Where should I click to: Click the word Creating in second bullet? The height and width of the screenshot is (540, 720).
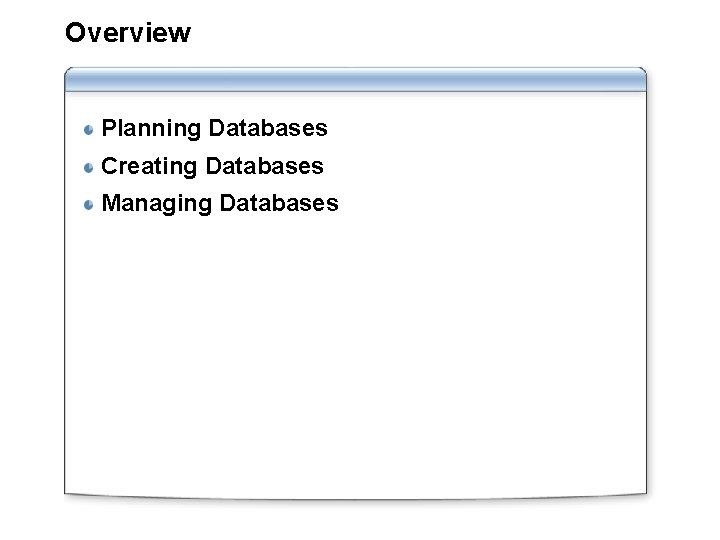(149, 166)
